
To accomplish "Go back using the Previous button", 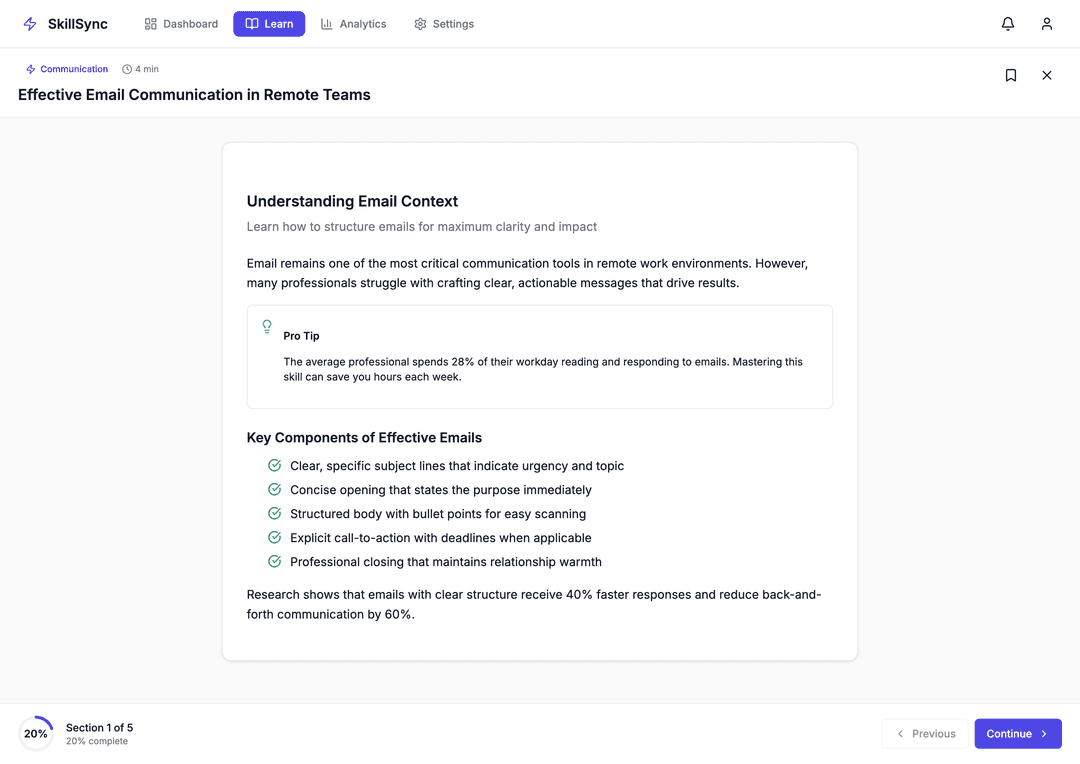I will [924, 733].
